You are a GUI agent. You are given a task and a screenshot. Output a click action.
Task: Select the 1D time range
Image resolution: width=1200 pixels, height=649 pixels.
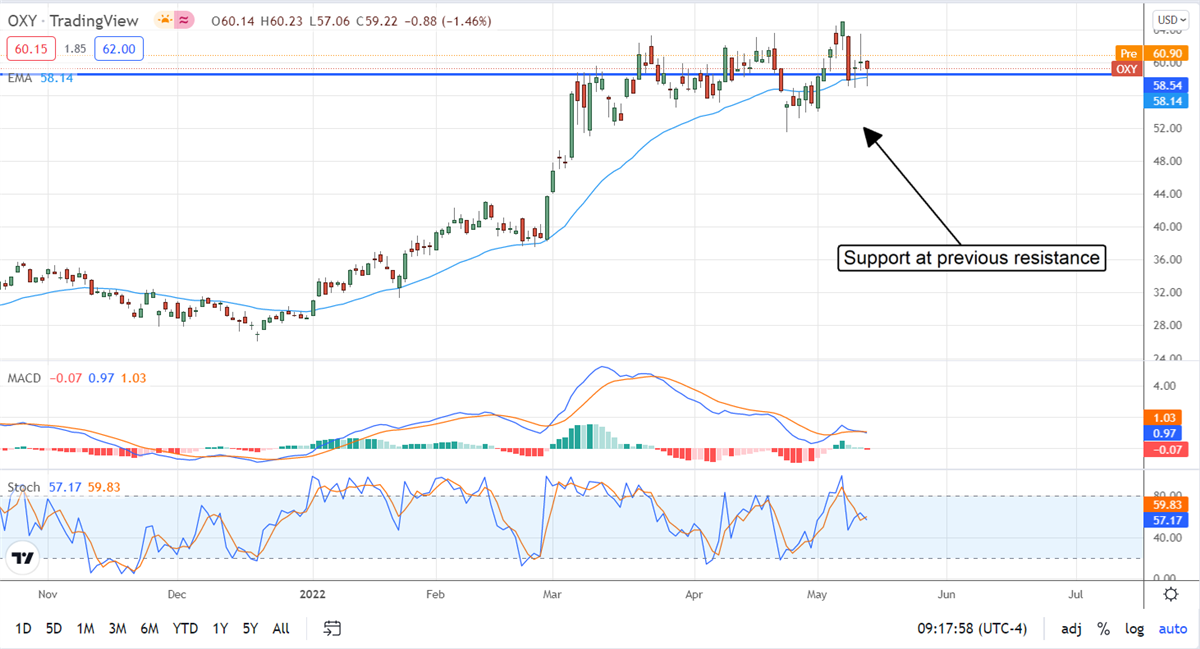click(23, 628)
